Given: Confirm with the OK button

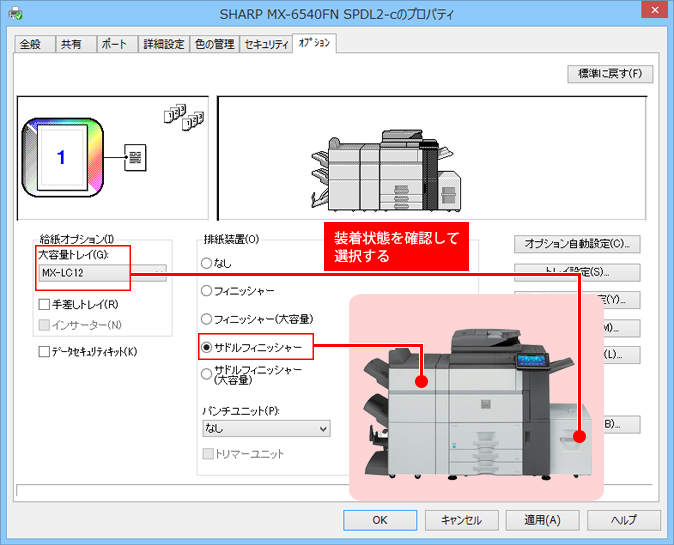Looking at the screenshot, I should [x=379, y=520].
